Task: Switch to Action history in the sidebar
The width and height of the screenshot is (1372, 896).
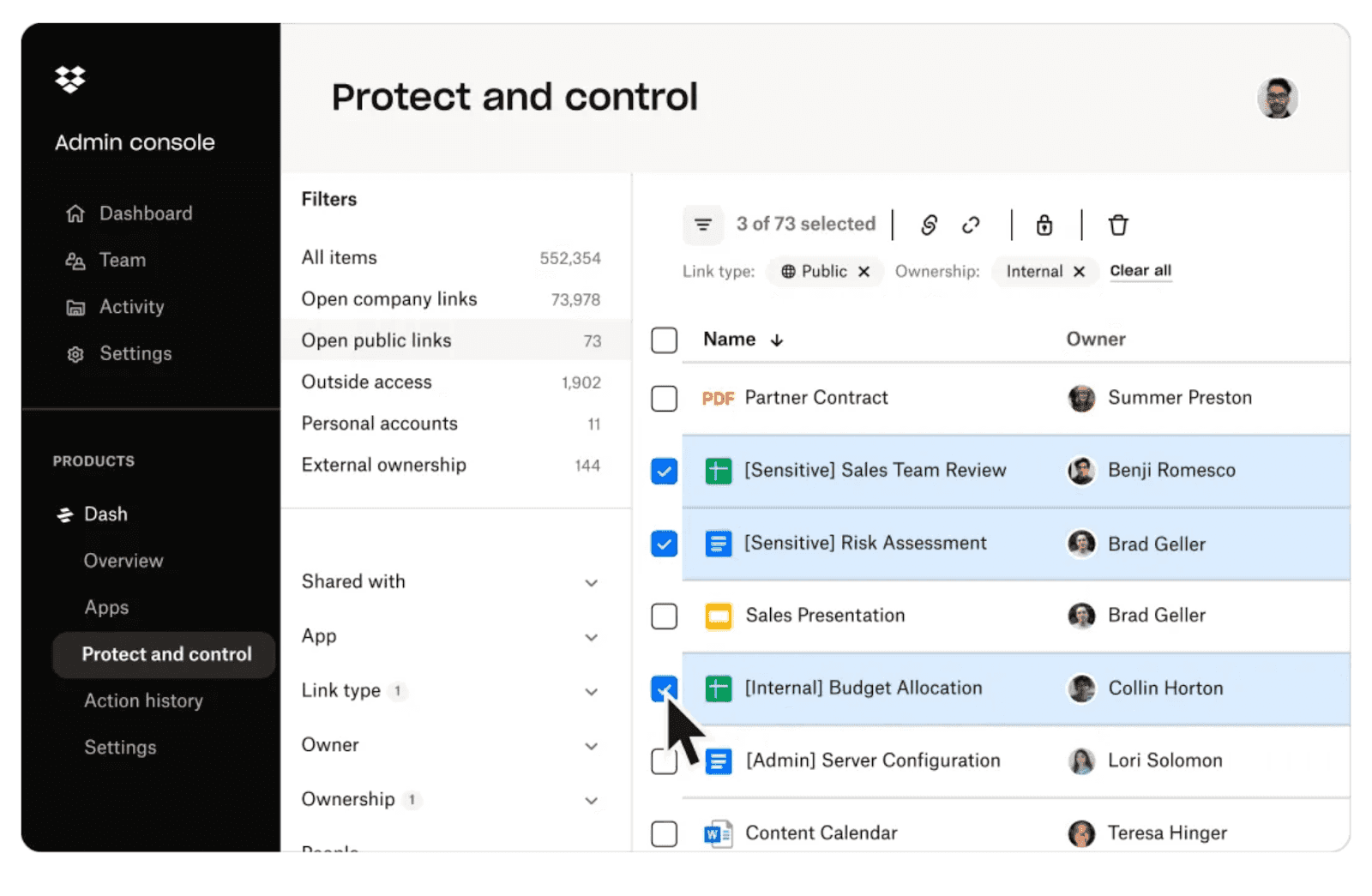Action: 143,701
